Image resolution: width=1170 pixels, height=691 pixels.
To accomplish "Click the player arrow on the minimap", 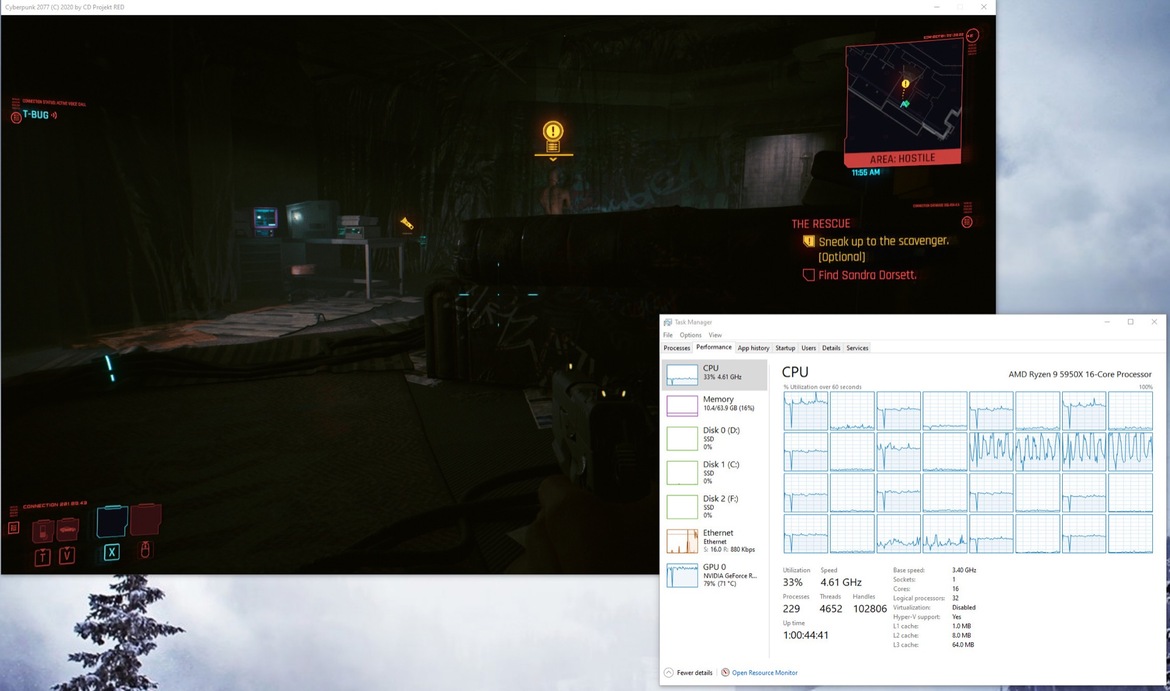I will point(904,104).
